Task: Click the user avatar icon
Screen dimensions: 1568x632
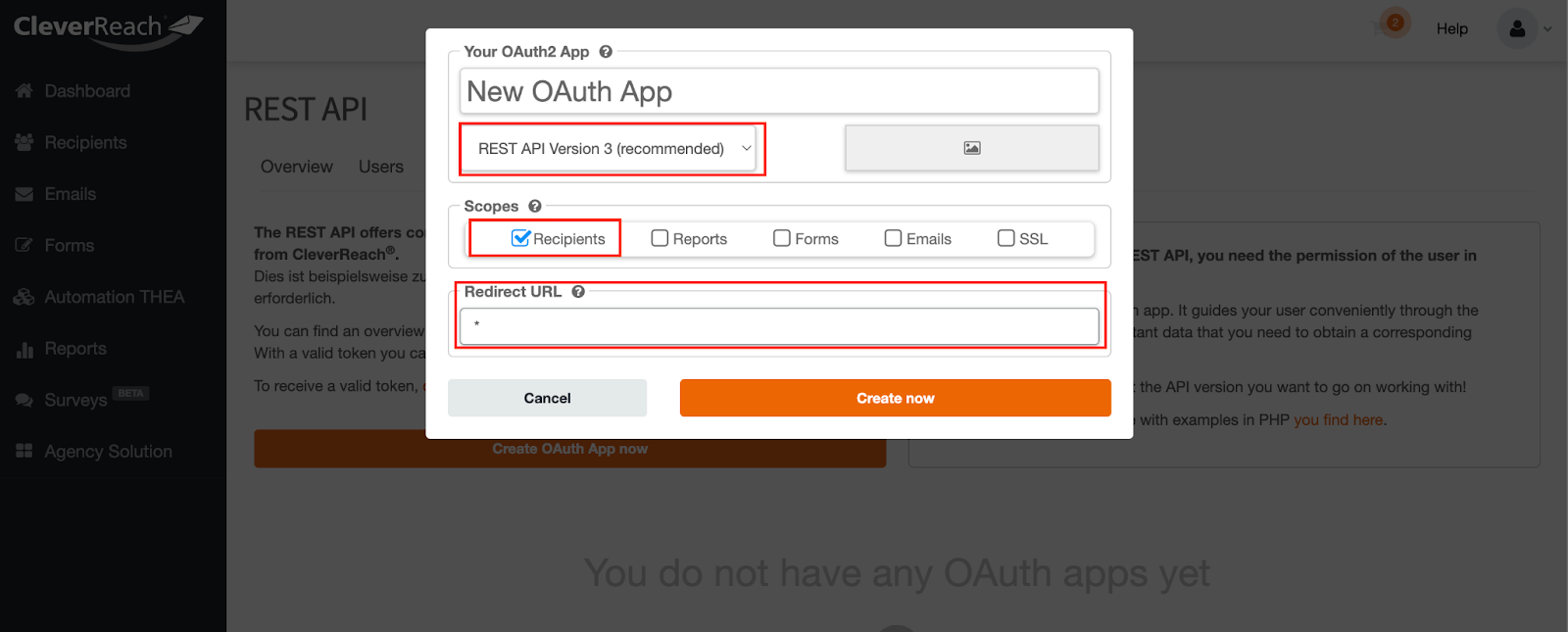Action: (x=1517, y=28)
